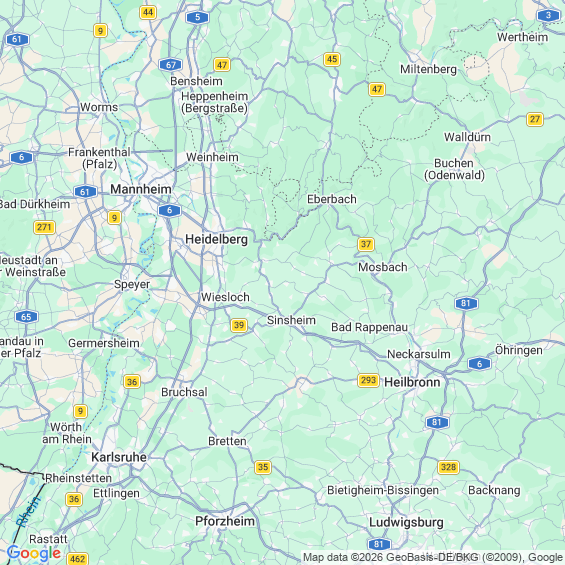Click the B37 road shield near Mosbach
565x565 pixels.
click(x=366, y=244)
